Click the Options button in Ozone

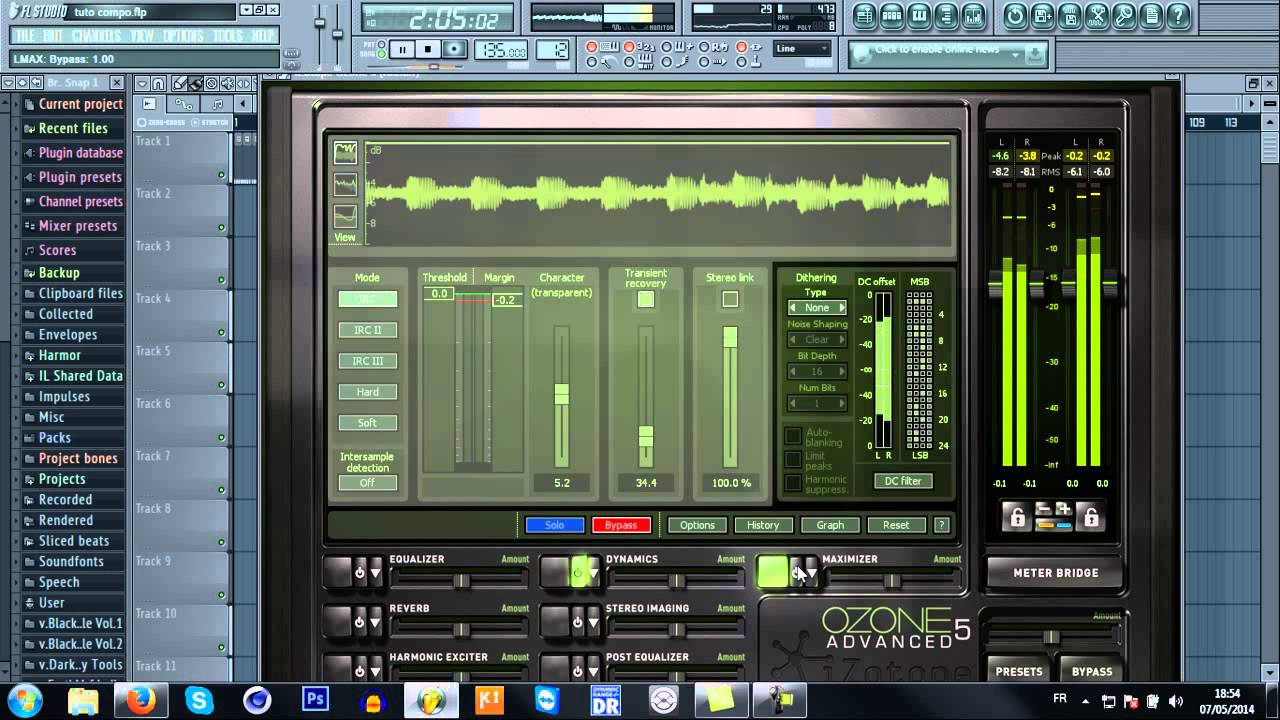(x=697, y=525)
